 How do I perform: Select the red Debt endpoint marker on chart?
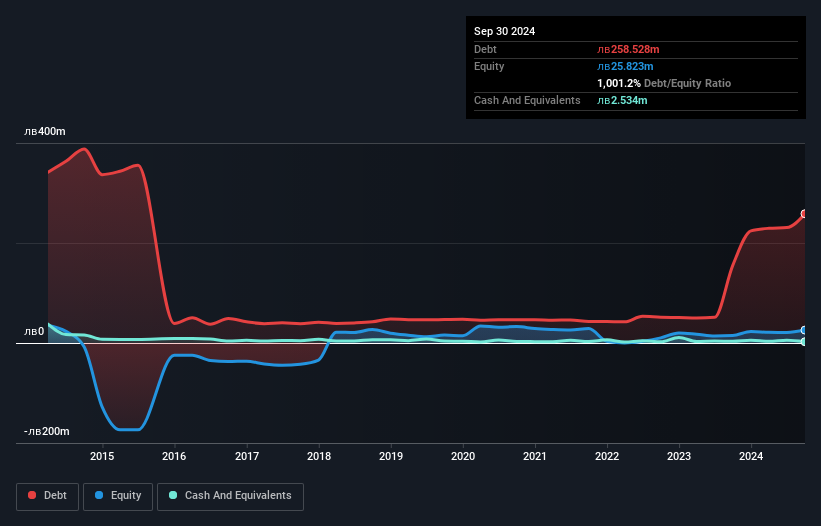coord(804,214)
